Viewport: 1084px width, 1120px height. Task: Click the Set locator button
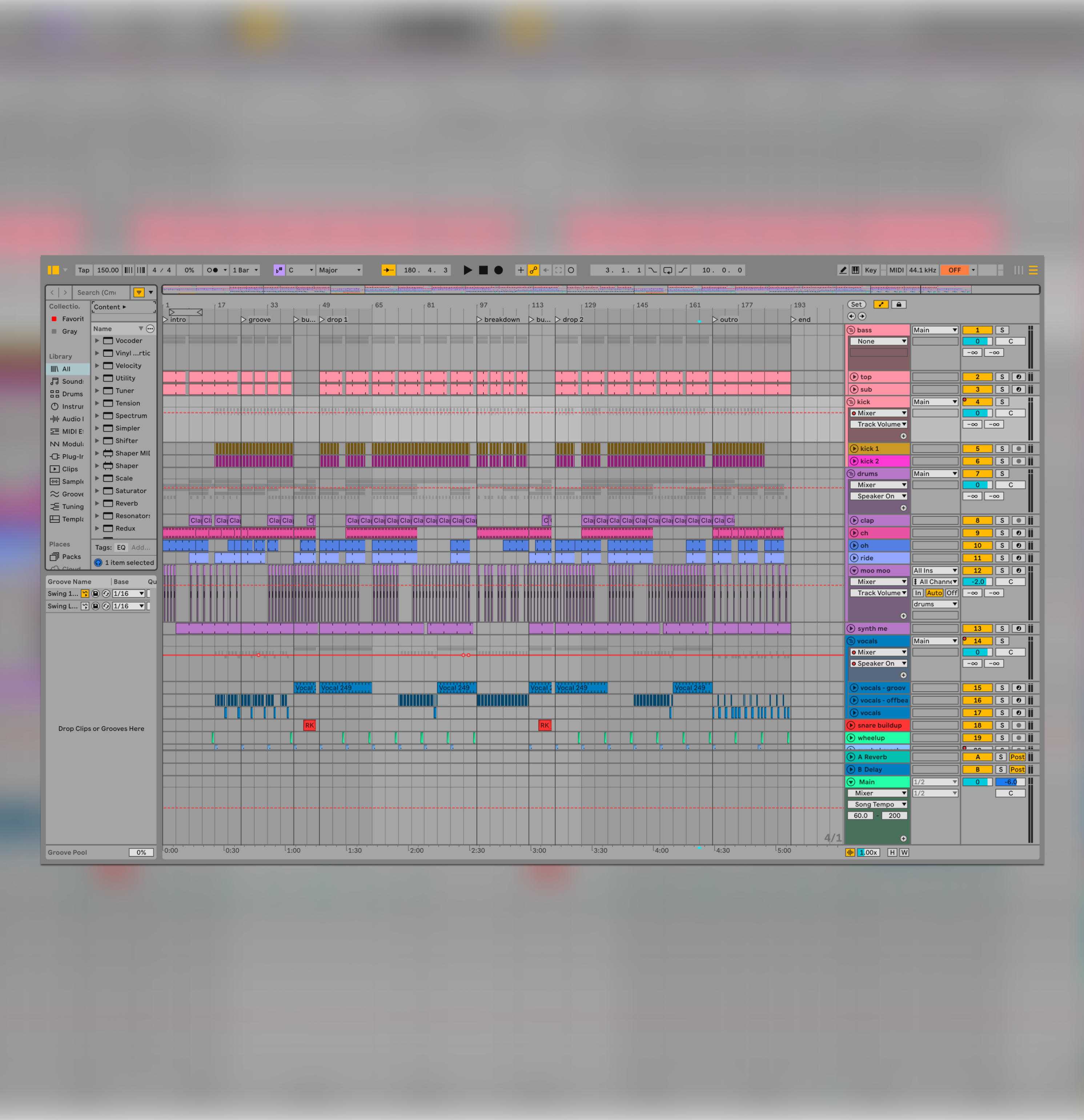[x=856, y=305]
